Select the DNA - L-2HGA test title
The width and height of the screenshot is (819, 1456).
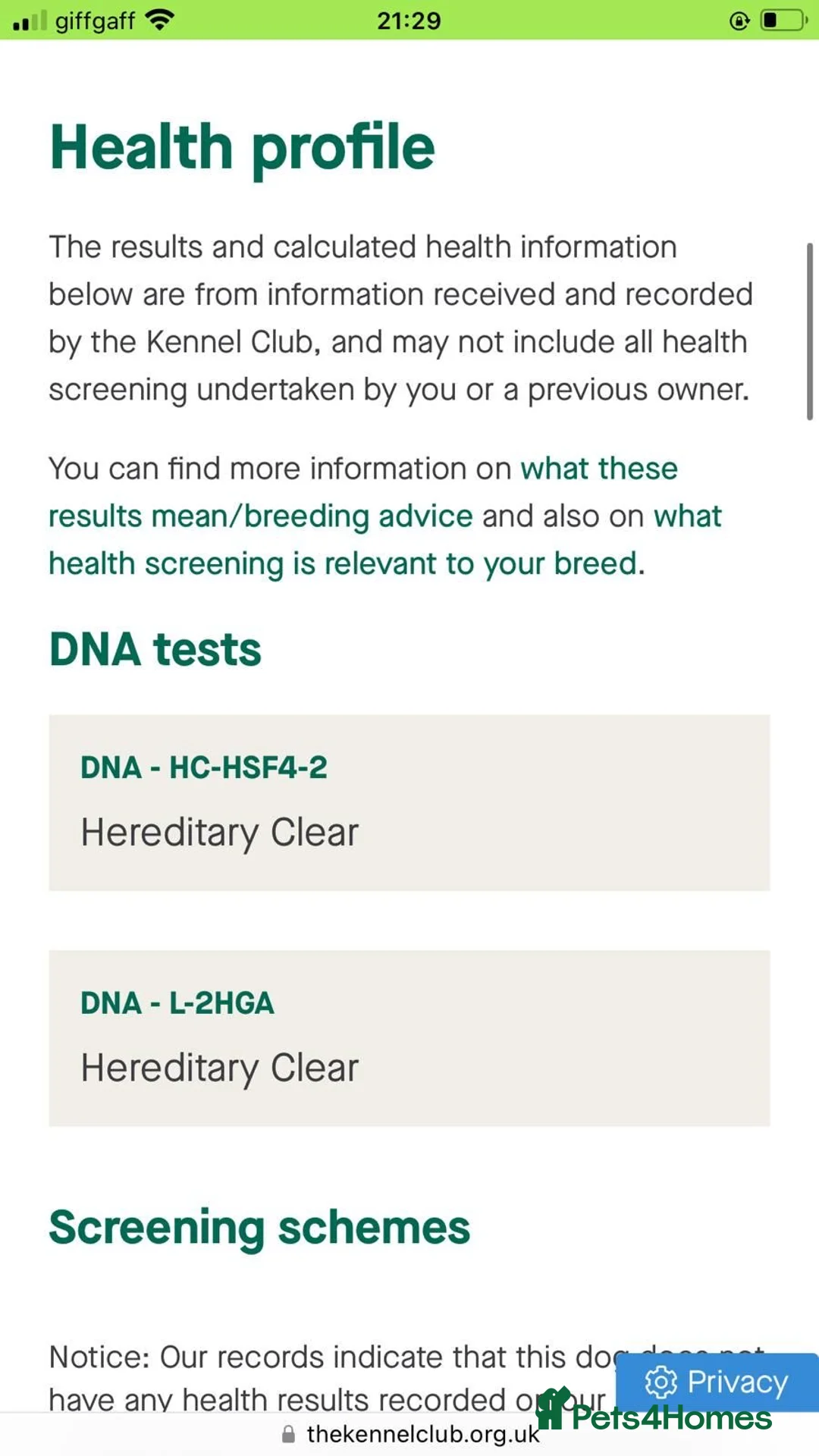[177, 1003]
